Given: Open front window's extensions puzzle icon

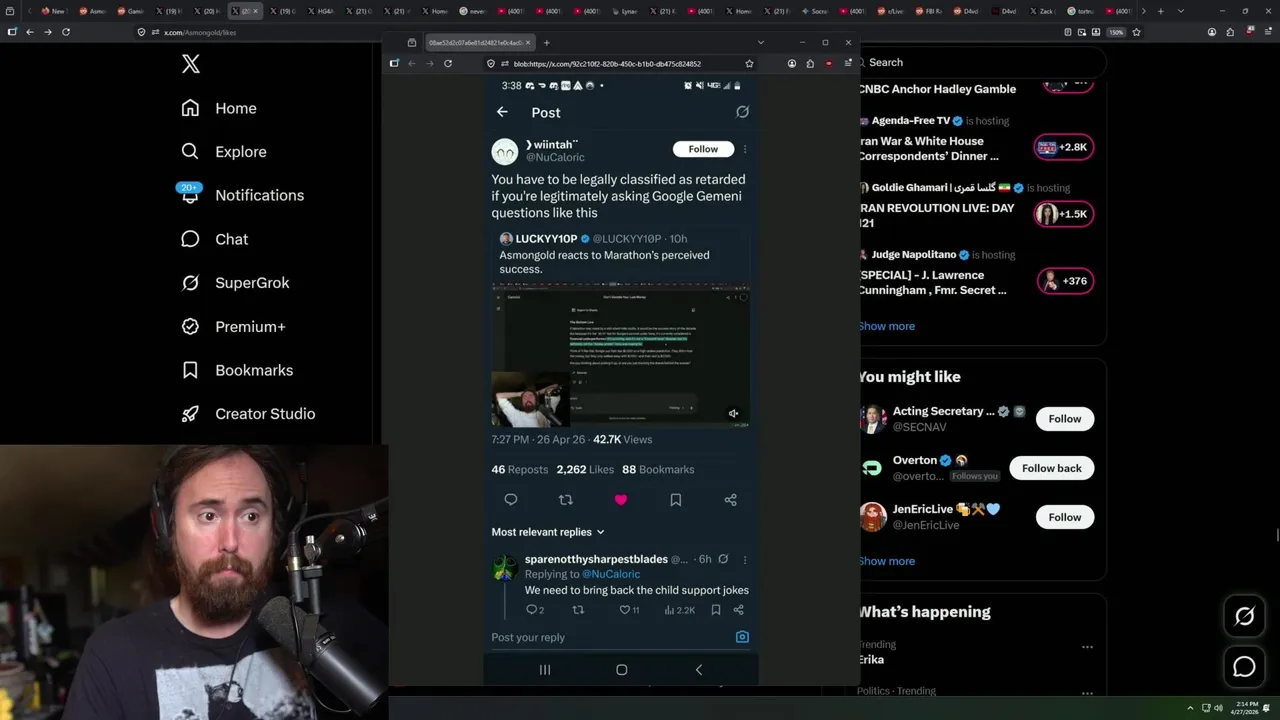Looking at the screenshot, I should pos(810,63).
